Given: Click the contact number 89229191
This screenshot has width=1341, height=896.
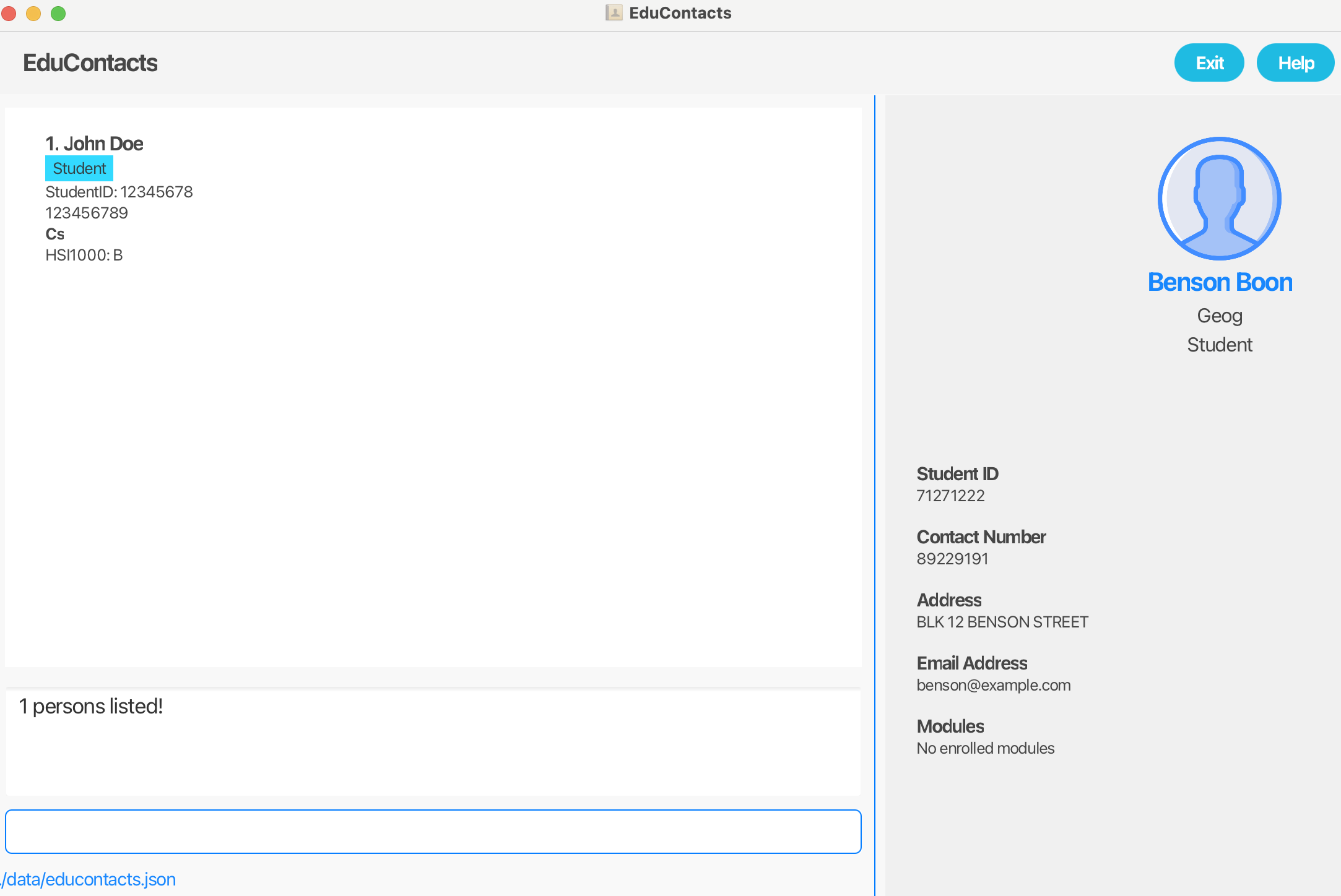Looking at the screenshot, I should click(952, 559).
